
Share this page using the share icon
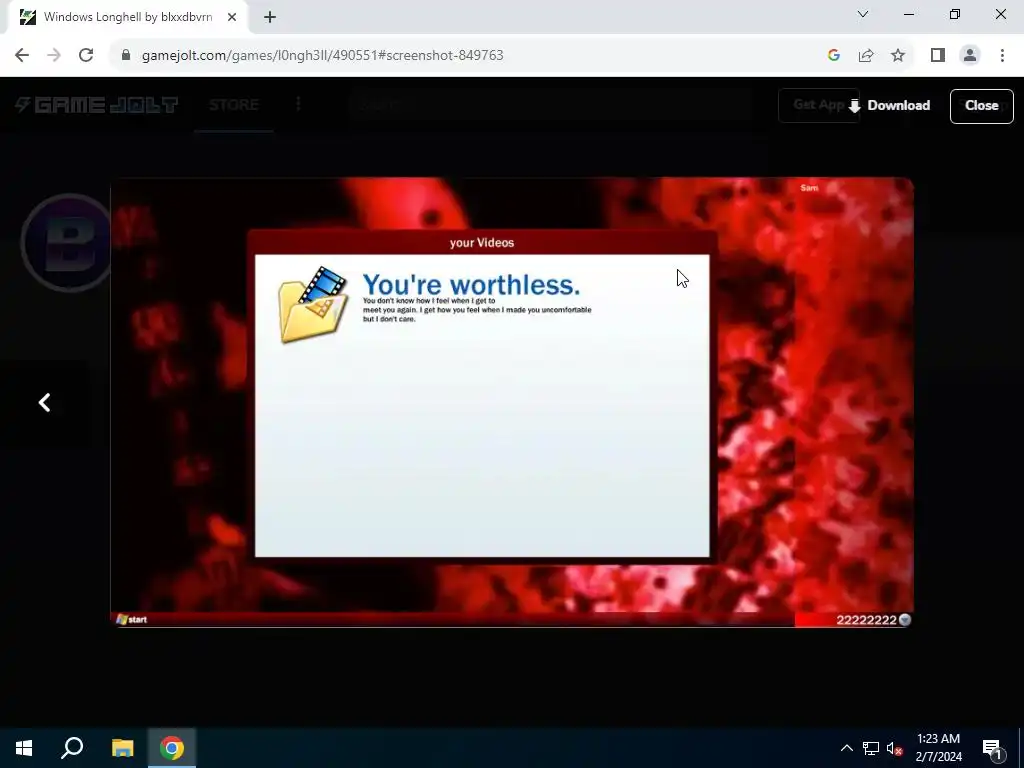click(x=866, y=56)
